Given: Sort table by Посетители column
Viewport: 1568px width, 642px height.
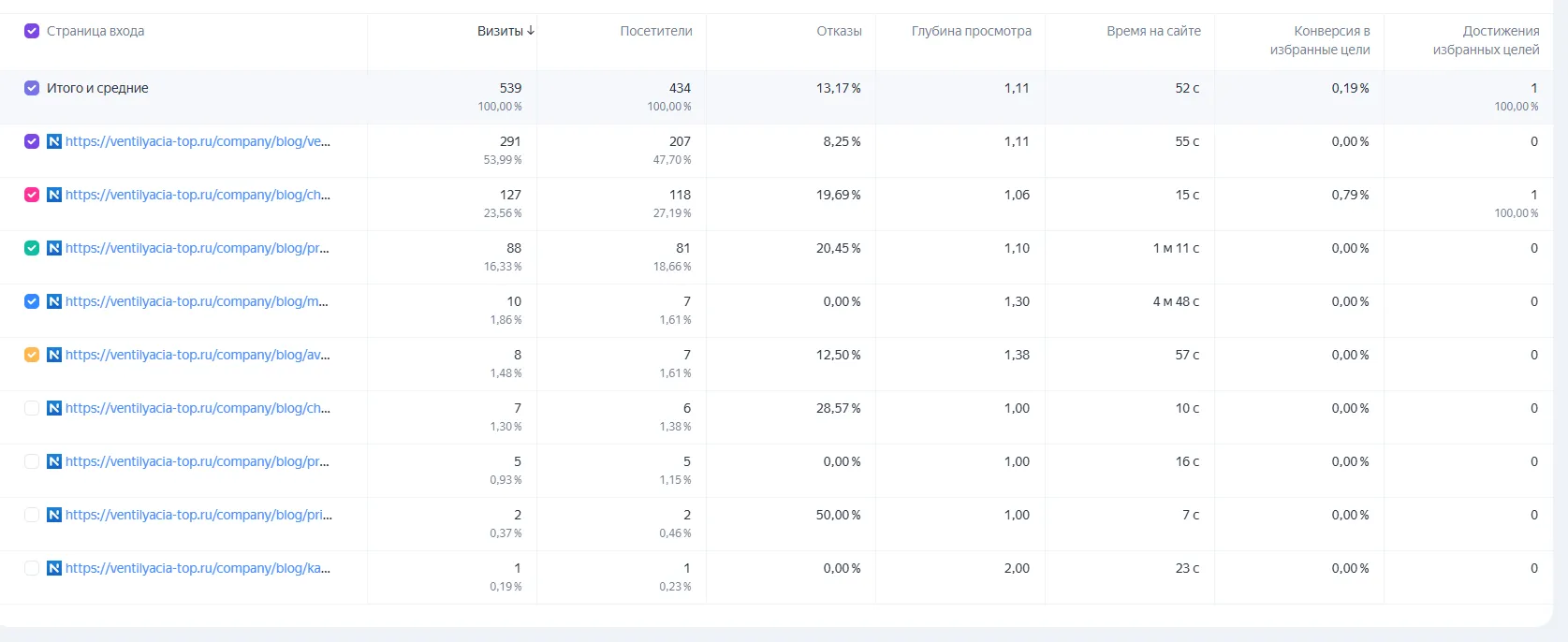Looking at the screenshot, I should click(x=656, y=31).
